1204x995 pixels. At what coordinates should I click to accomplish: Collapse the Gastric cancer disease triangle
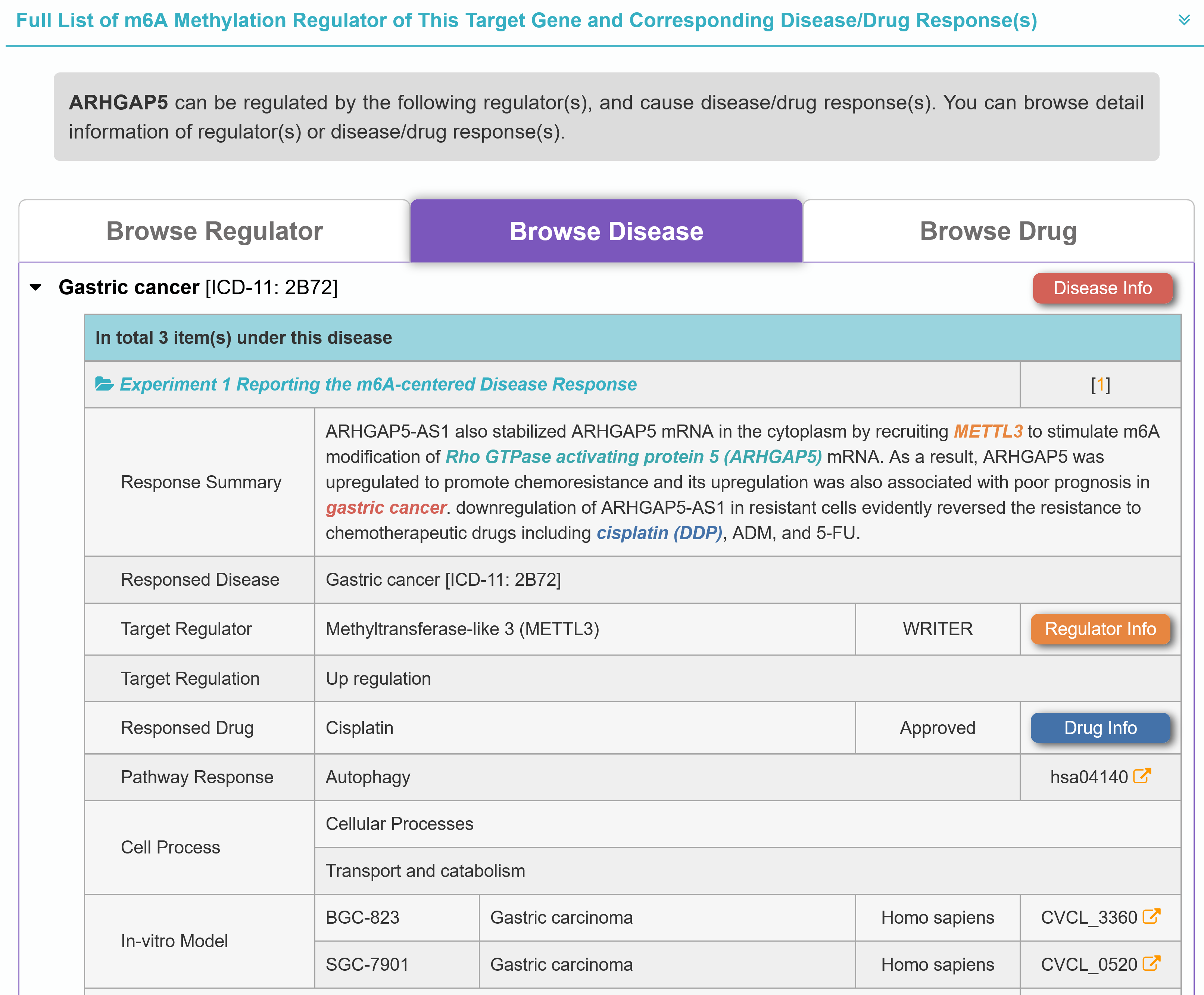pyautogui.click(x=35, y=287)
